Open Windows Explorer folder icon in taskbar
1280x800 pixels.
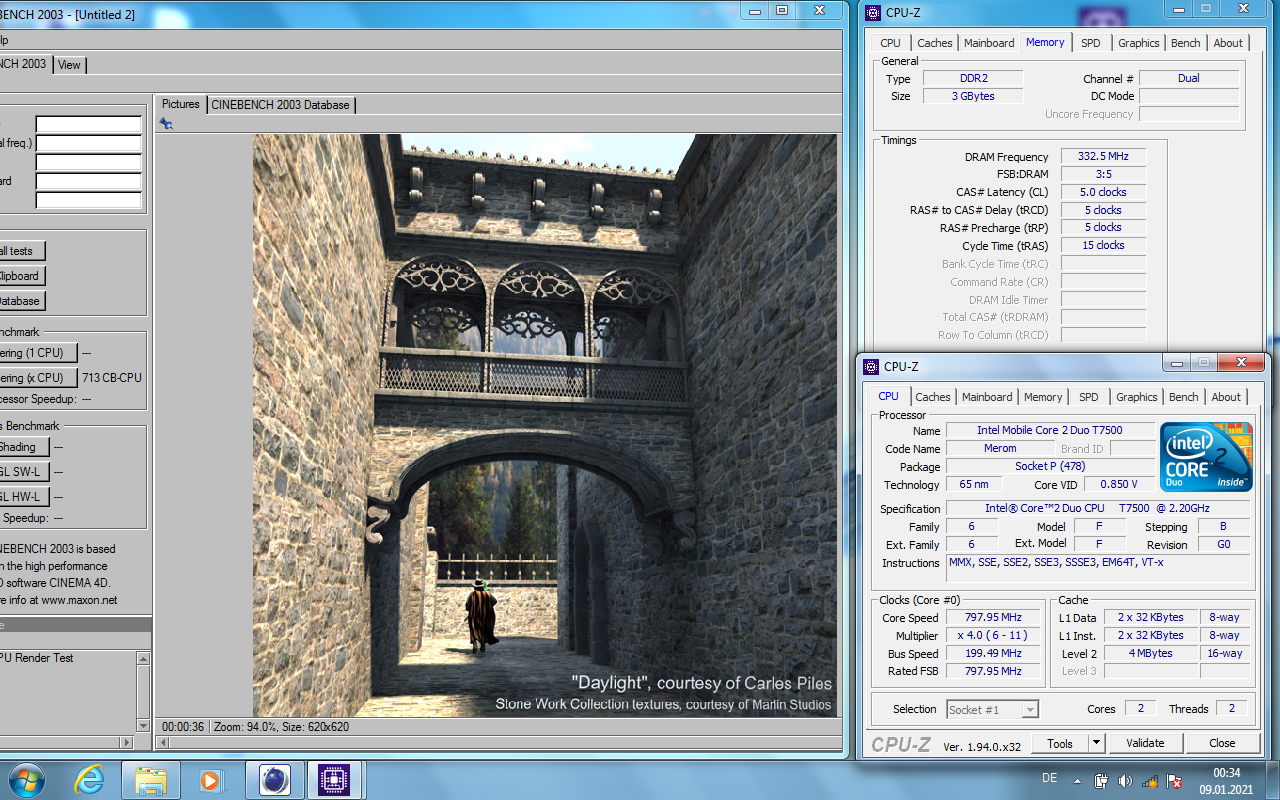coord(150,779)
